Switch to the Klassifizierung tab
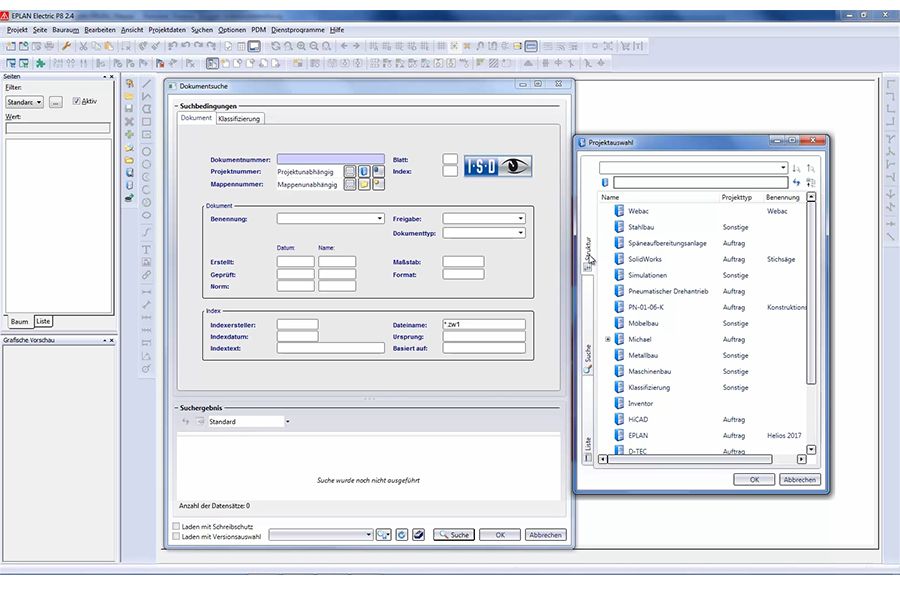Image resolution: width=900 pixels, height=600 pixels. (x=239, y=119)
